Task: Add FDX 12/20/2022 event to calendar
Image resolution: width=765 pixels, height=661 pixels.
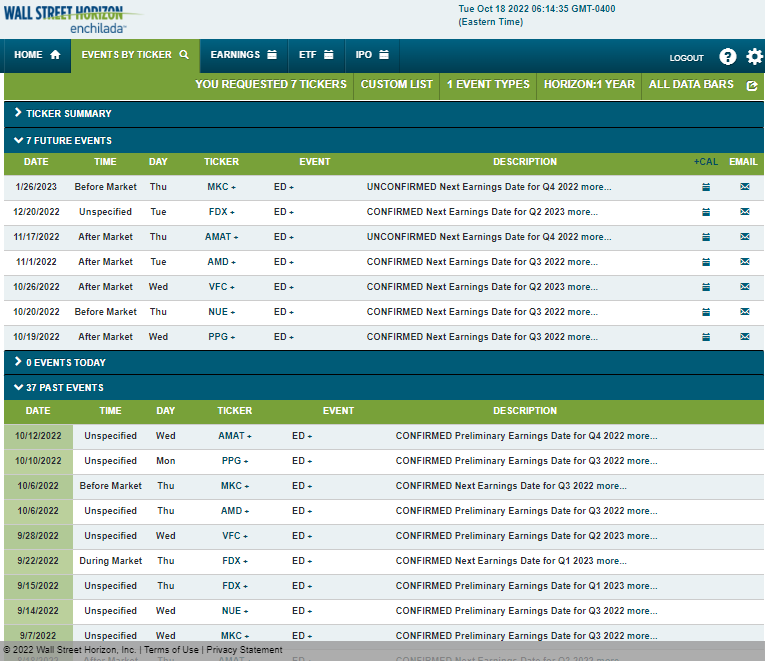Action: (705, 212)
